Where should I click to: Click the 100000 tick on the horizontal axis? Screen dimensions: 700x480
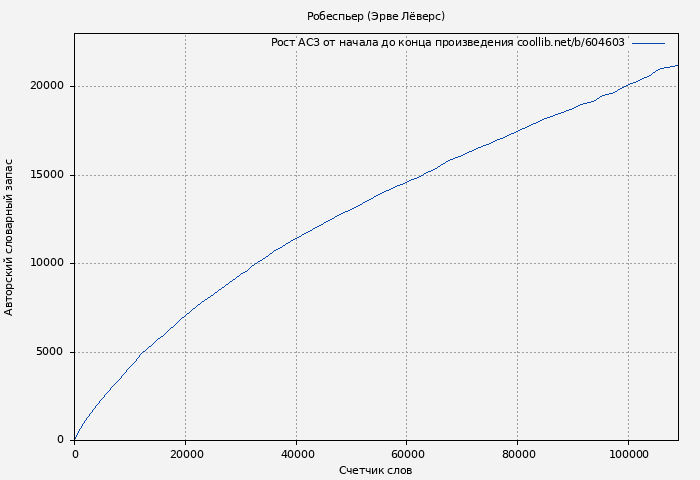[627, 454]
